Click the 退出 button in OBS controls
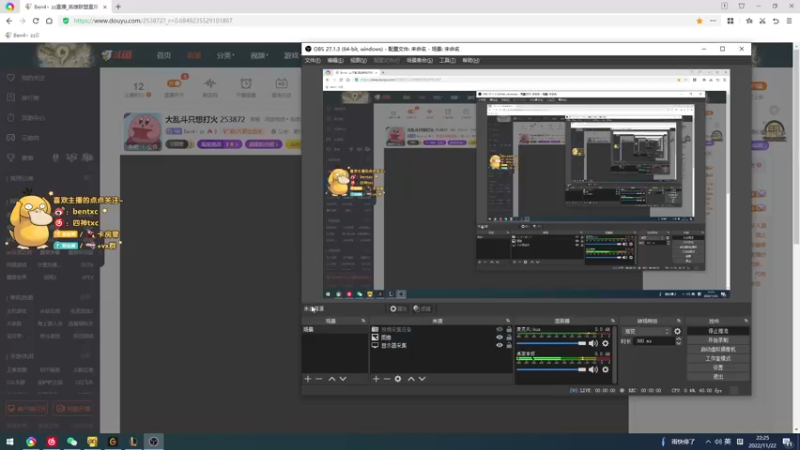 point(718,377)
